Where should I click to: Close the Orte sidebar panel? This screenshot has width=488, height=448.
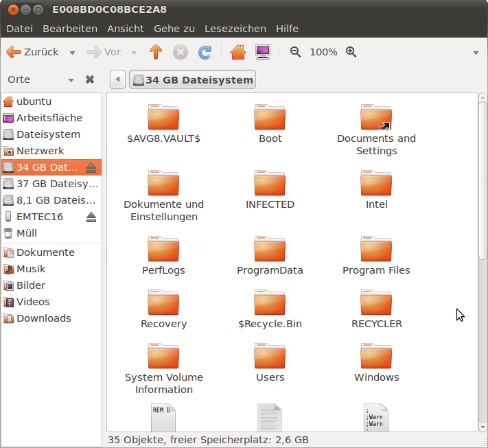(x=90, y=79)
